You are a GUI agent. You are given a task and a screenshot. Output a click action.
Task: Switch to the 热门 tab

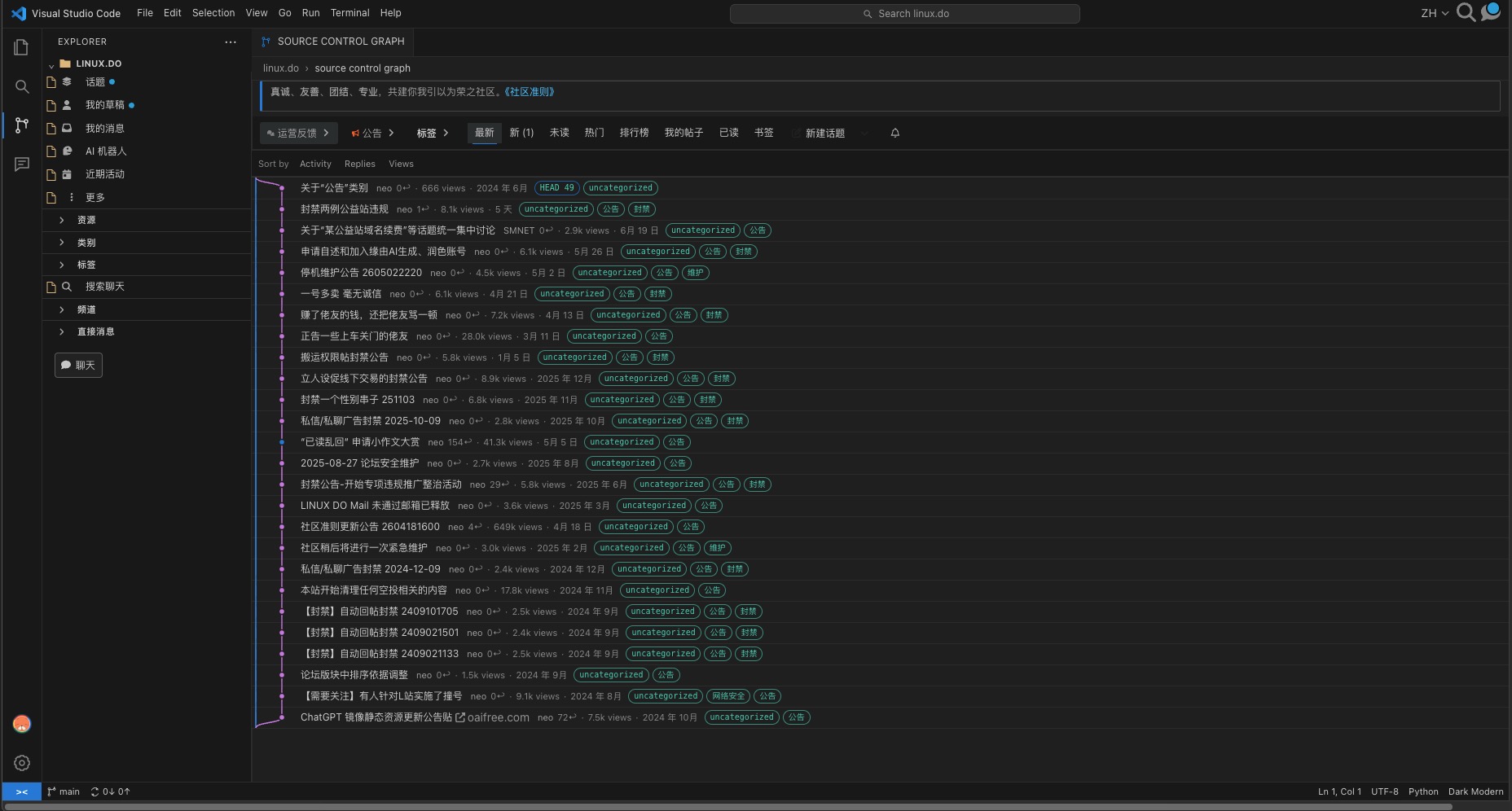pyautogui.click(x=594, y=133)
